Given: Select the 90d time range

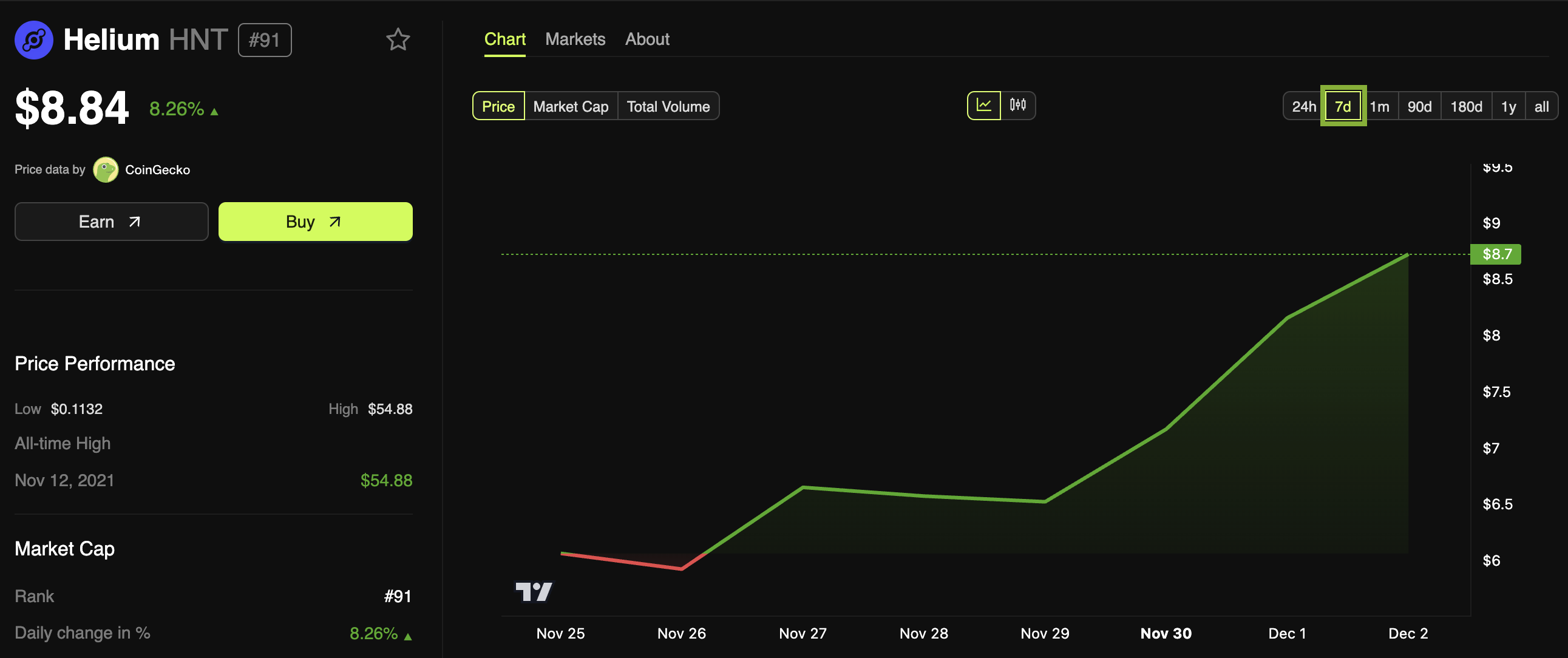Looking at the screenshot, I should coord(1419,106).
